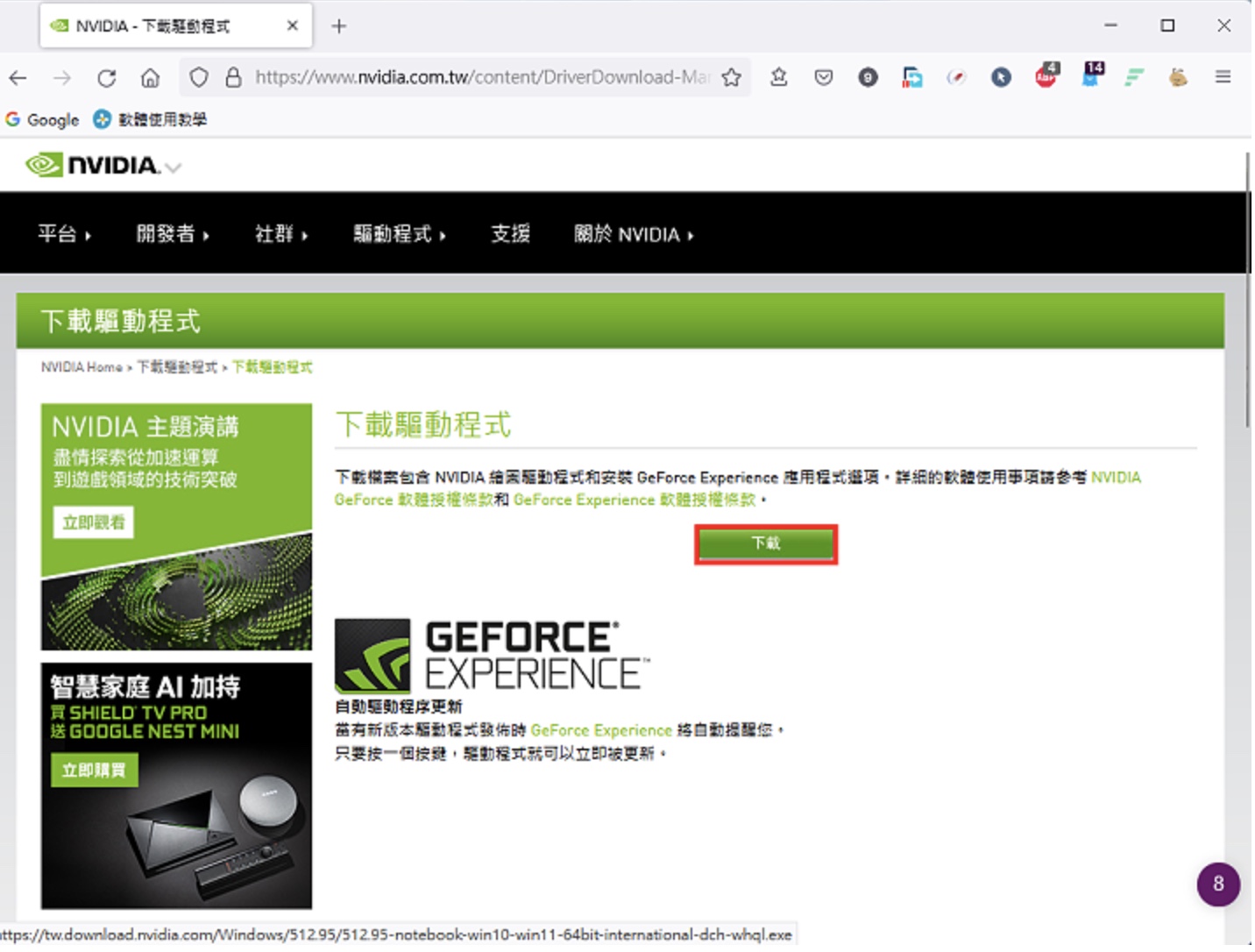
Task: Click the 立即觀看 button
Action: pyautogui.click(x=94, y=522)
